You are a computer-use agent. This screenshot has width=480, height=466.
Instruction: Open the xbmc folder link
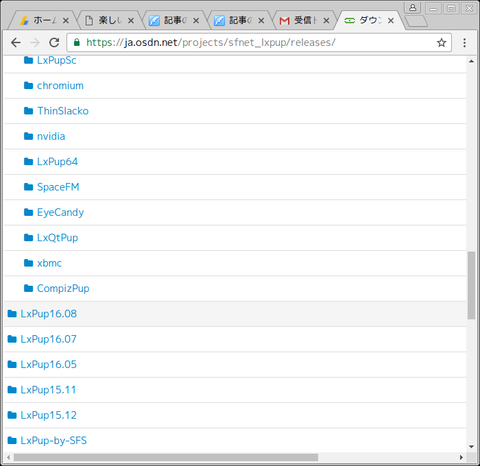tap(49, 263)
